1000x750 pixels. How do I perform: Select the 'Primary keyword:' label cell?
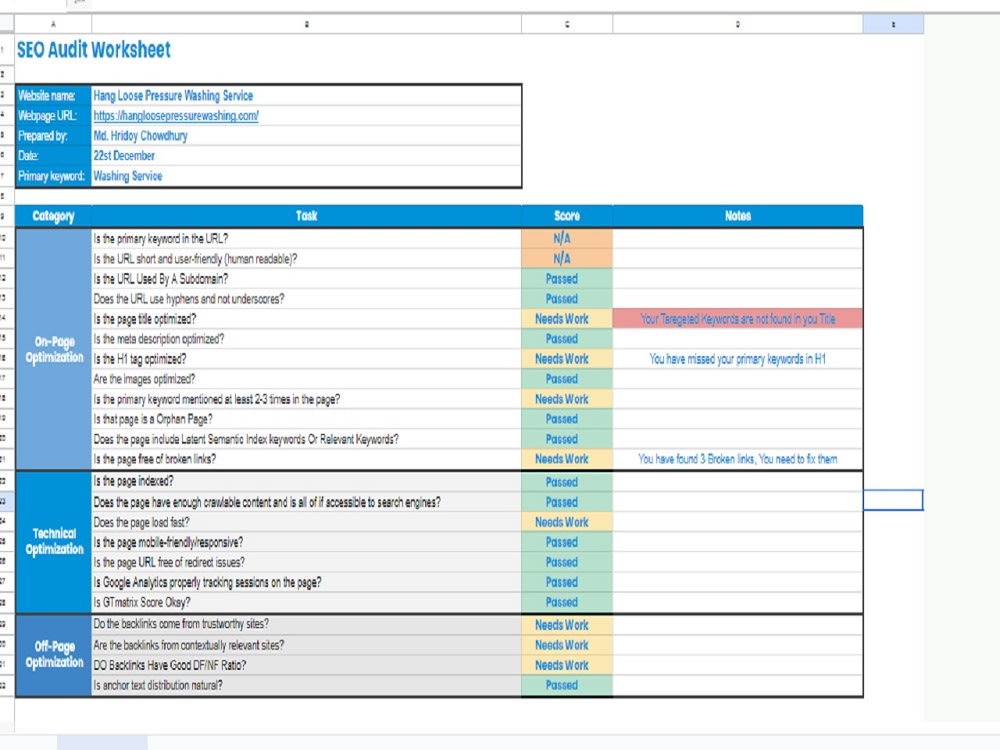pyautogui.click(x=54, y=176)
